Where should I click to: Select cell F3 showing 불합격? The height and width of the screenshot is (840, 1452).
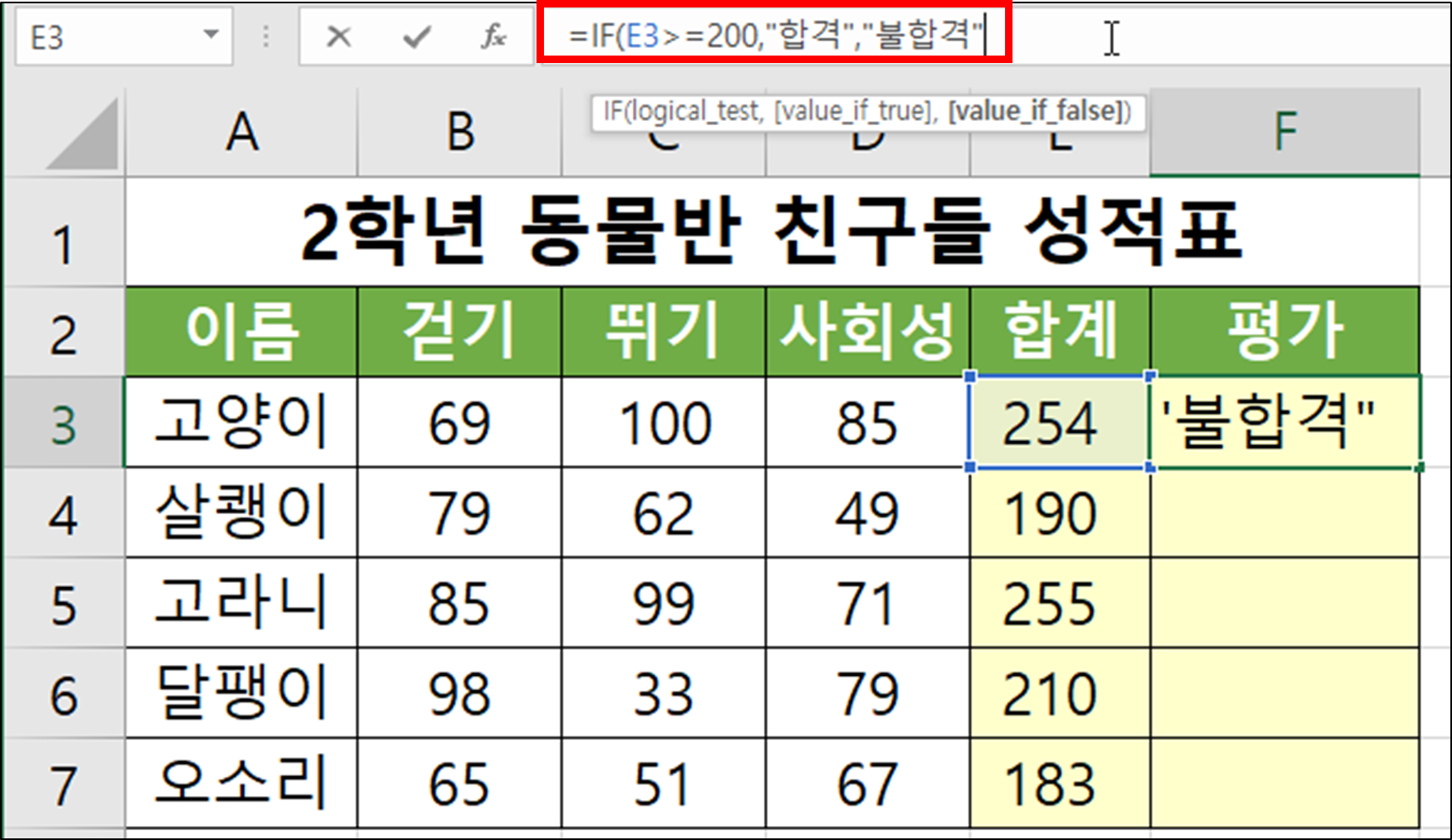(1284, 424)
